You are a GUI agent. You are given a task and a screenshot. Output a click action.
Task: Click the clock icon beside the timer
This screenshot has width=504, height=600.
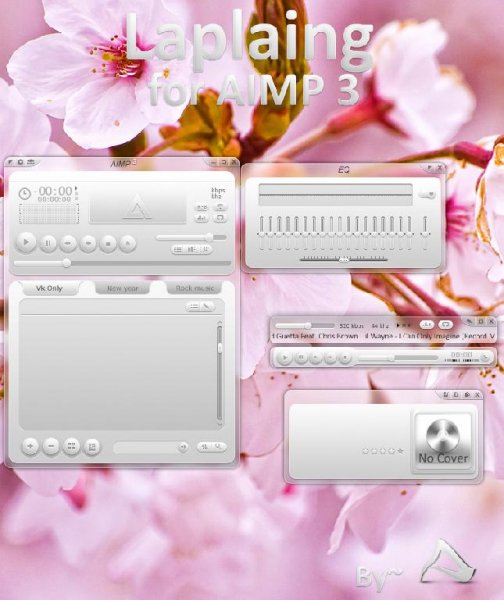tap(25, 194)
